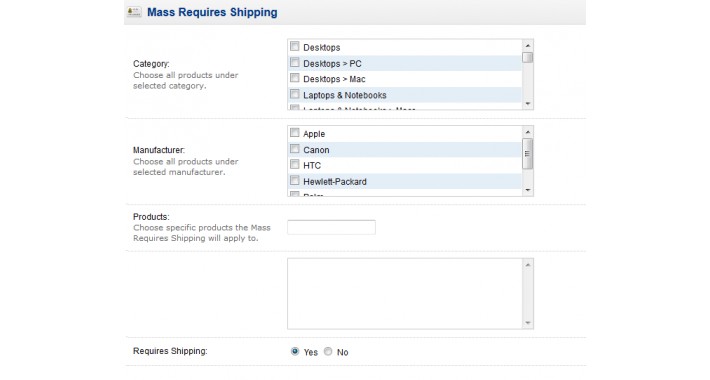Click the products list box scroll down arrow
Screen dimensions: 710x380
[x=528, y=323]
